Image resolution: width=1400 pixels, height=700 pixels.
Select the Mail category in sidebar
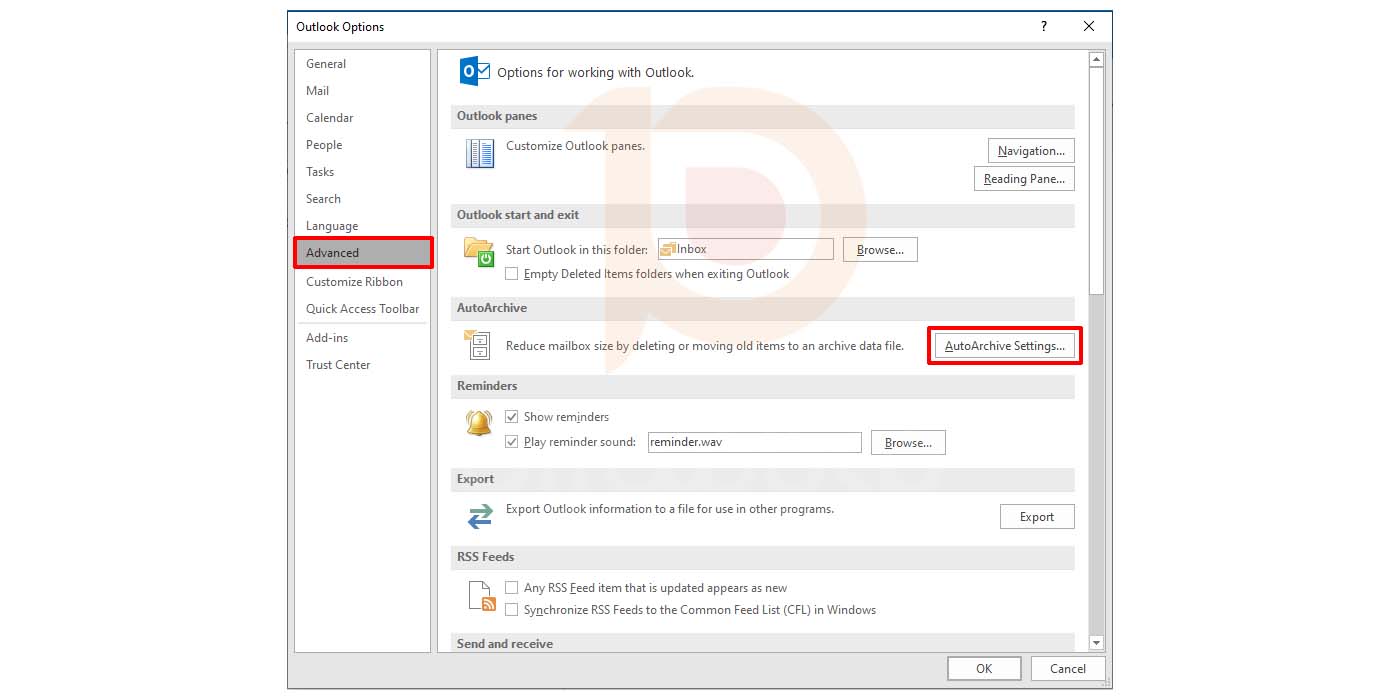tap(318, 91)
